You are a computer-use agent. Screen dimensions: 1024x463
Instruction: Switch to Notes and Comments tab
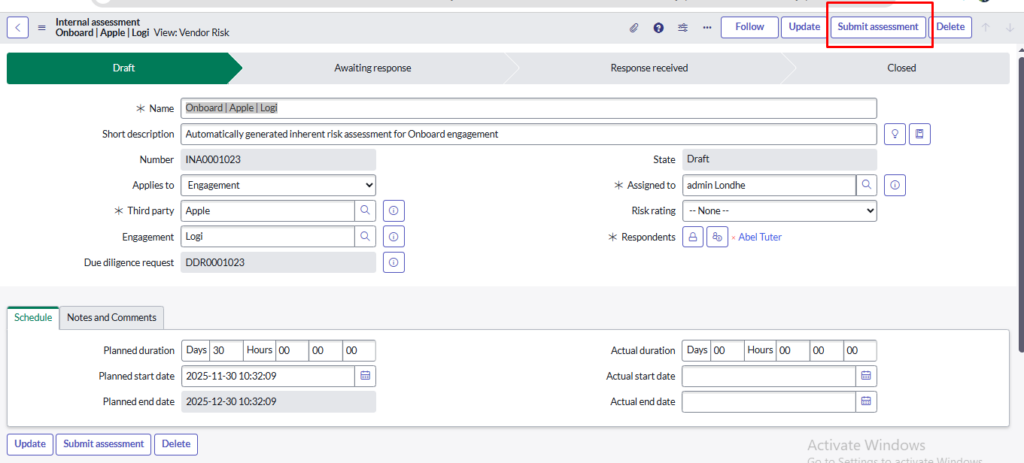(x=111, y=317)
